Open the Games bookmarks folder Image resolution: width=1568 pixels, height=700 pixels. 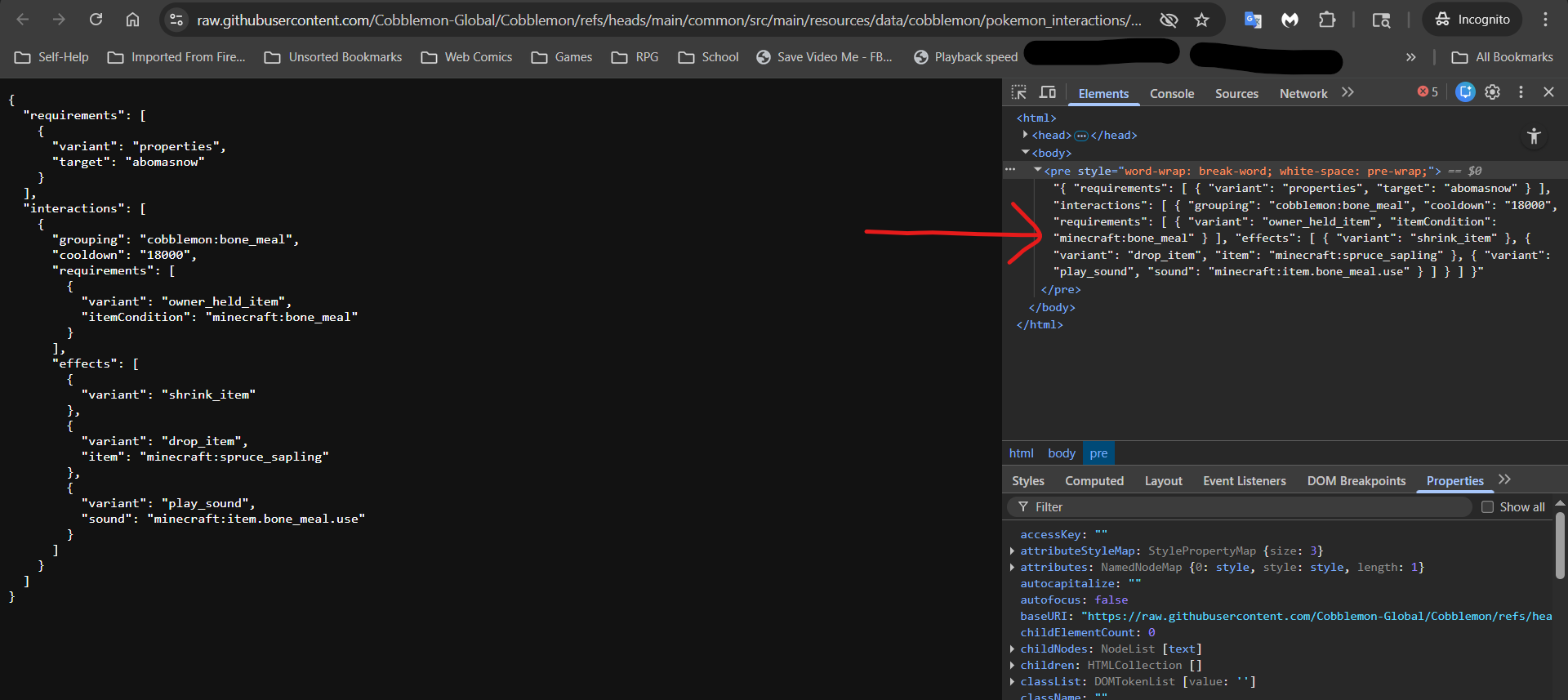point(562,57)
